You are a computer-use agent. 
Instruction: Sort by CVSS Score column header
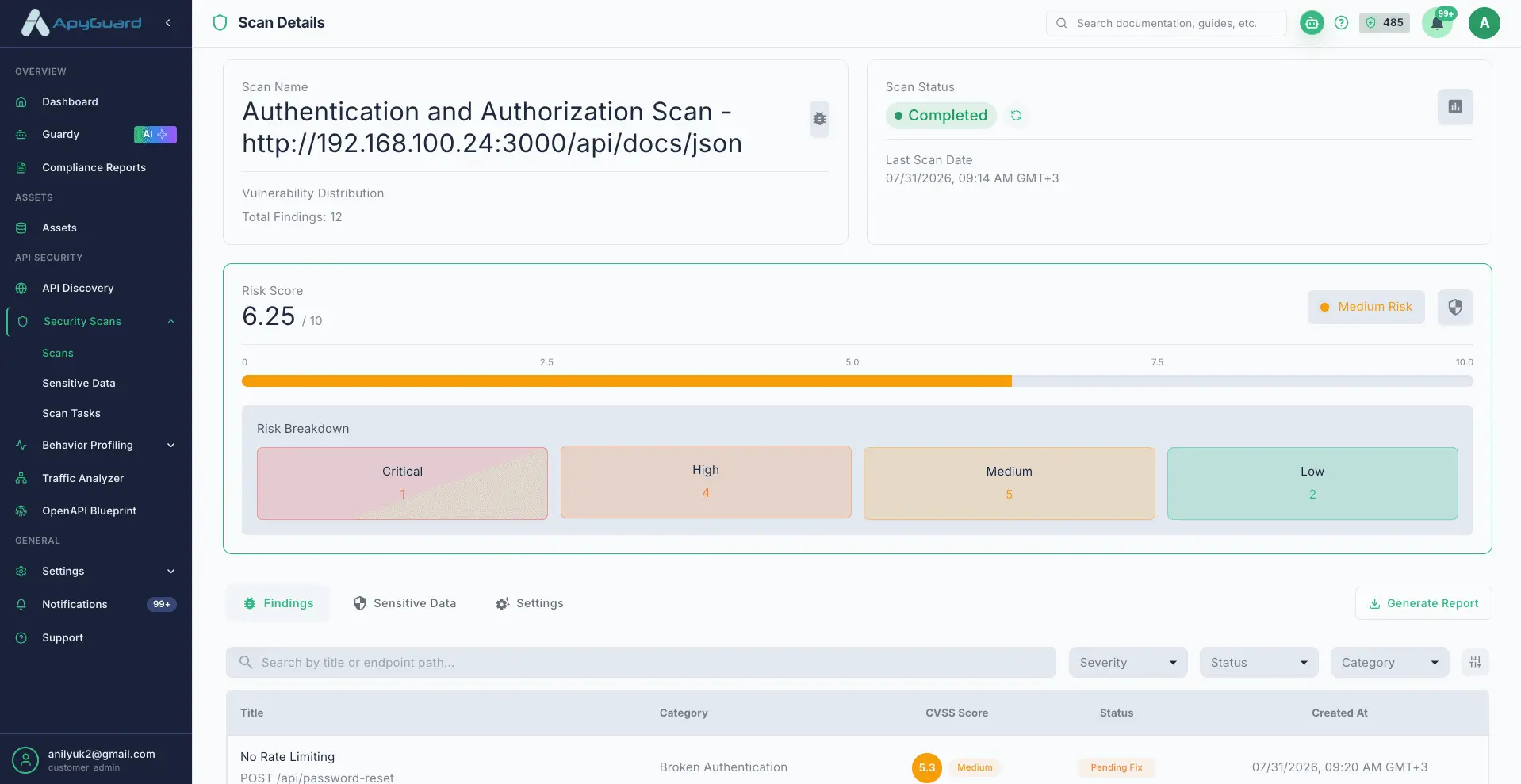pyautogui.click(x=956, y=713)
